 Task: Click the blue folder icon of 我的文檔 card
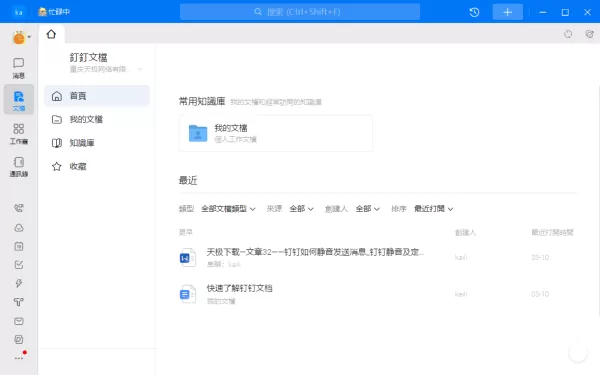click(x=198, y=133)
